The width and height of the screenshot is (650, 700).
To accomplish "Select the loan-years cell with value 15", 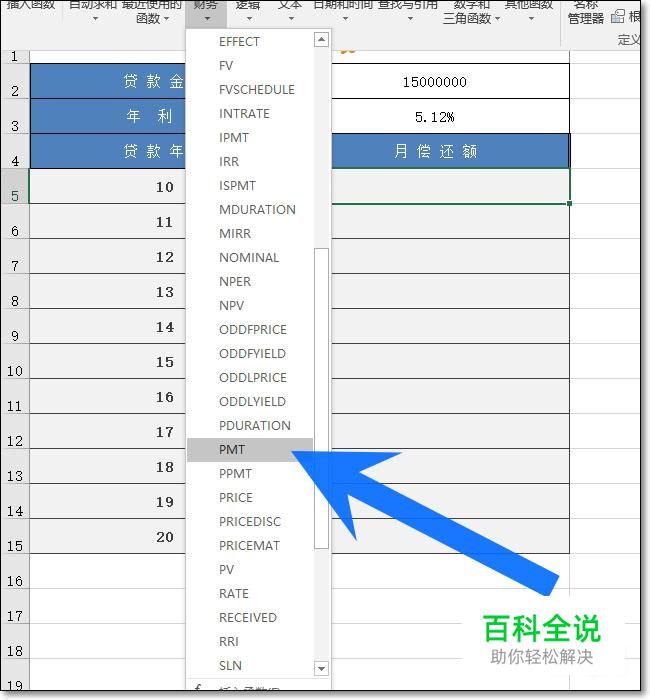I will [108, 361].
